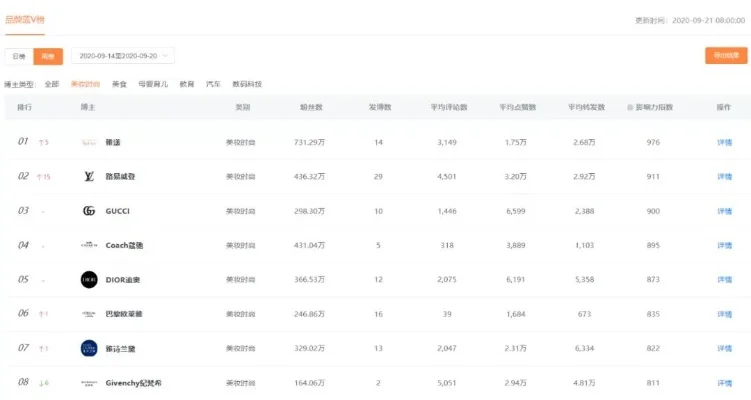Open 详情 for 雅漾 in row 01
751x400 pixels.
tap(724, 142)
